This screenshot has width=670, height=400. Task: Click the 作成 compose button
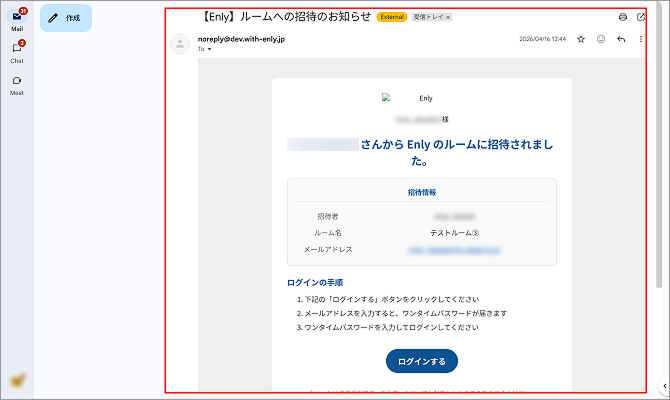pos(66,18)
